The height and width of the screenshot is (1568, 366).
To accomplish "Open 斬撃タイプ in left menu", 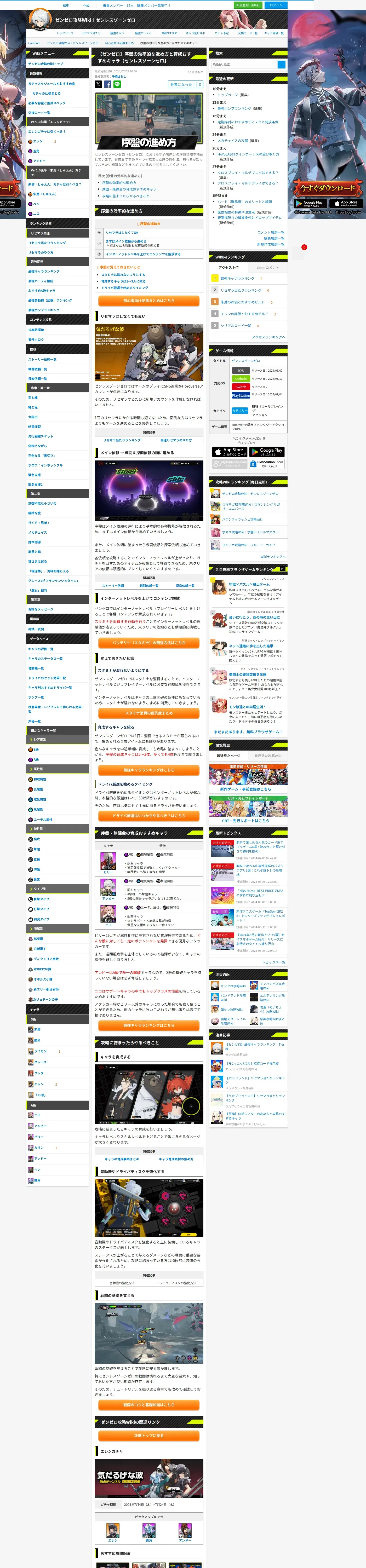I will click(x=38, y=899).
